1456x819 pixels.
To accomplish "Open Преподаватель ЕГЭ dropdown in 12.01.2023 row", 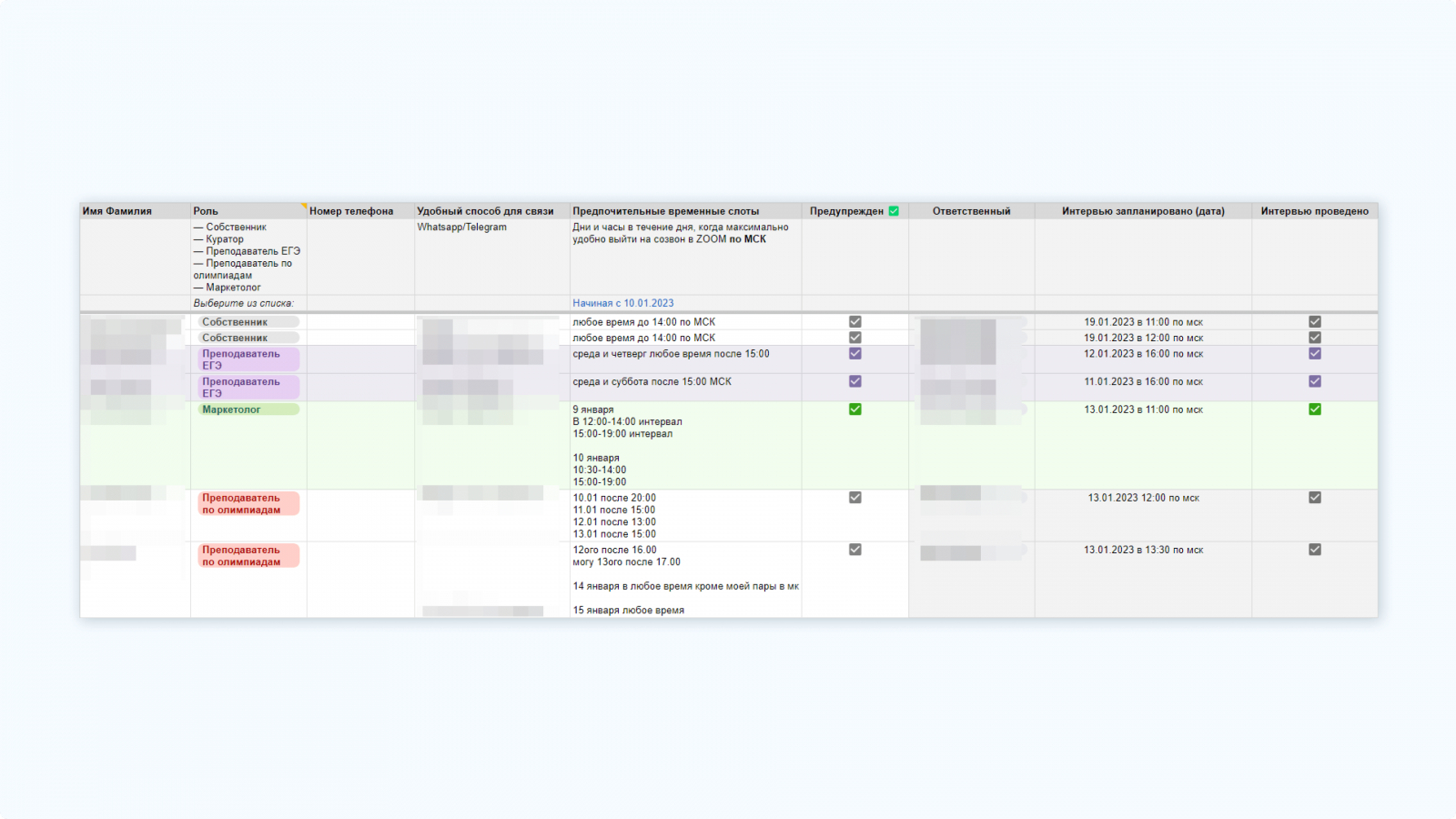I will click(248, 359).
